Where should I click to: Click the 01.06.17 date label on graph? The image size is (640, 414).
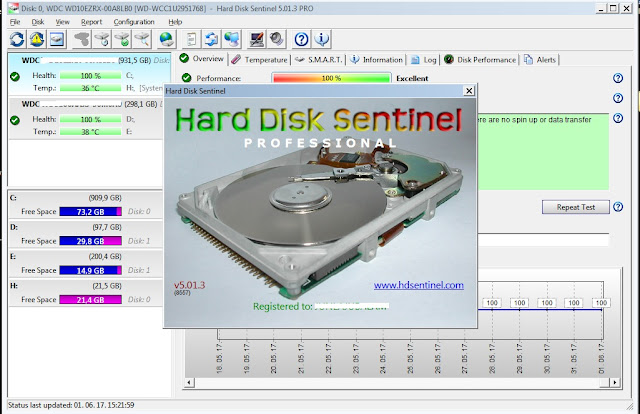(601, 358)
